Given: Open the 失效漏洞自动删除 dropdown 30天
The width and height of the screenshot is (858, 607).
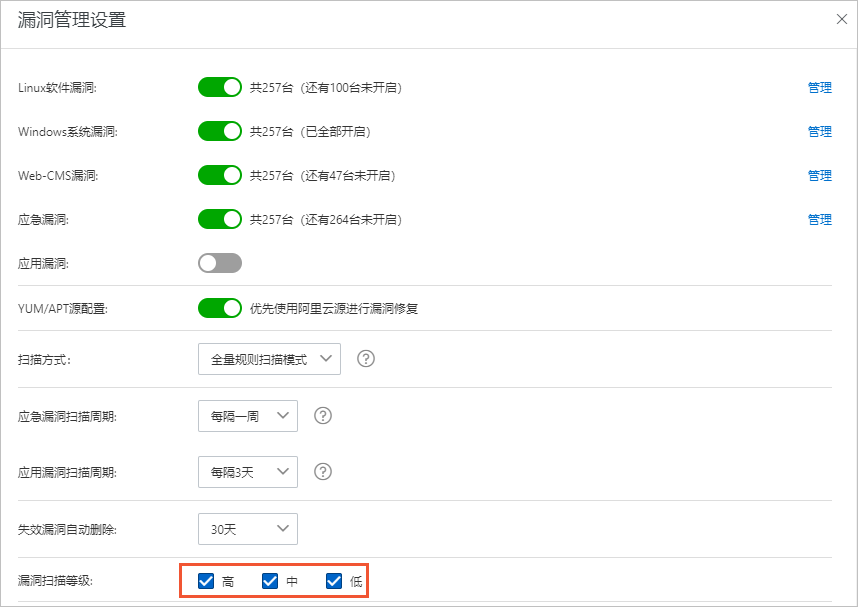Looking at the screenshot, I should [248, 529].
